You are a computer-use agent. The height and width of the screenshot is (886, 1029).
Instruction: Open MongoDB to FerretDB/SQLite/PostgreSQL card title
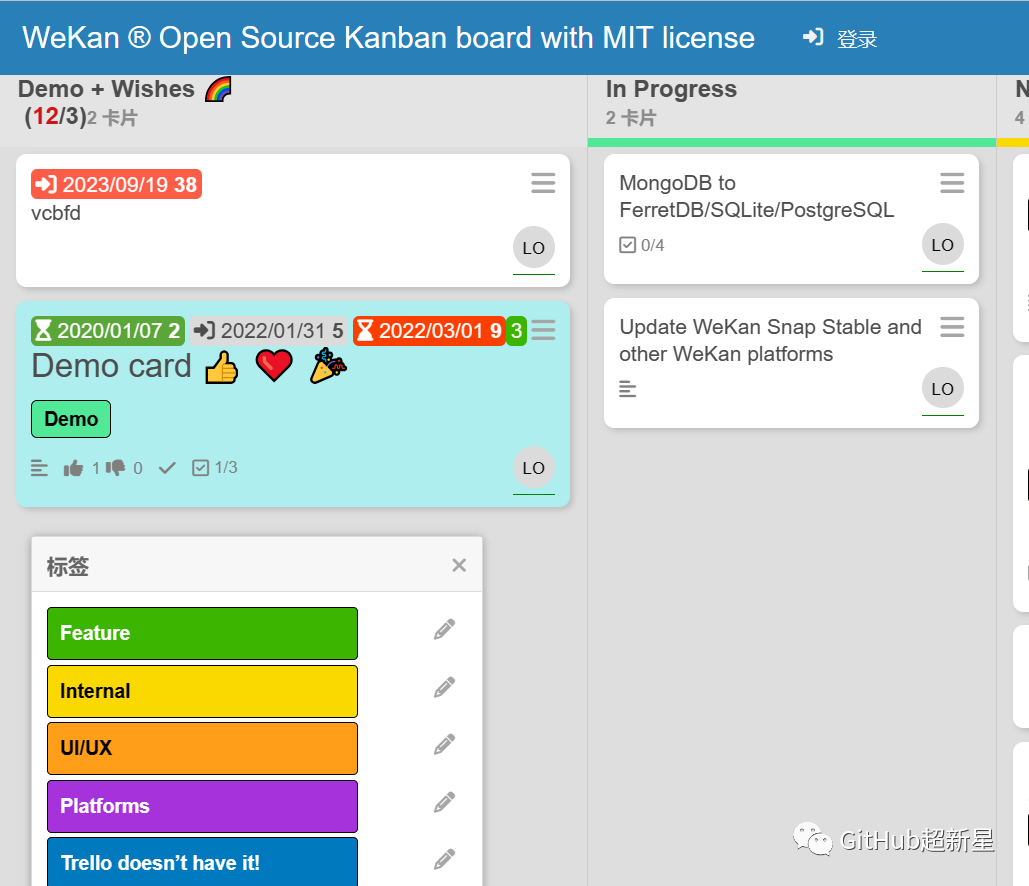click(x=757, y=196)
